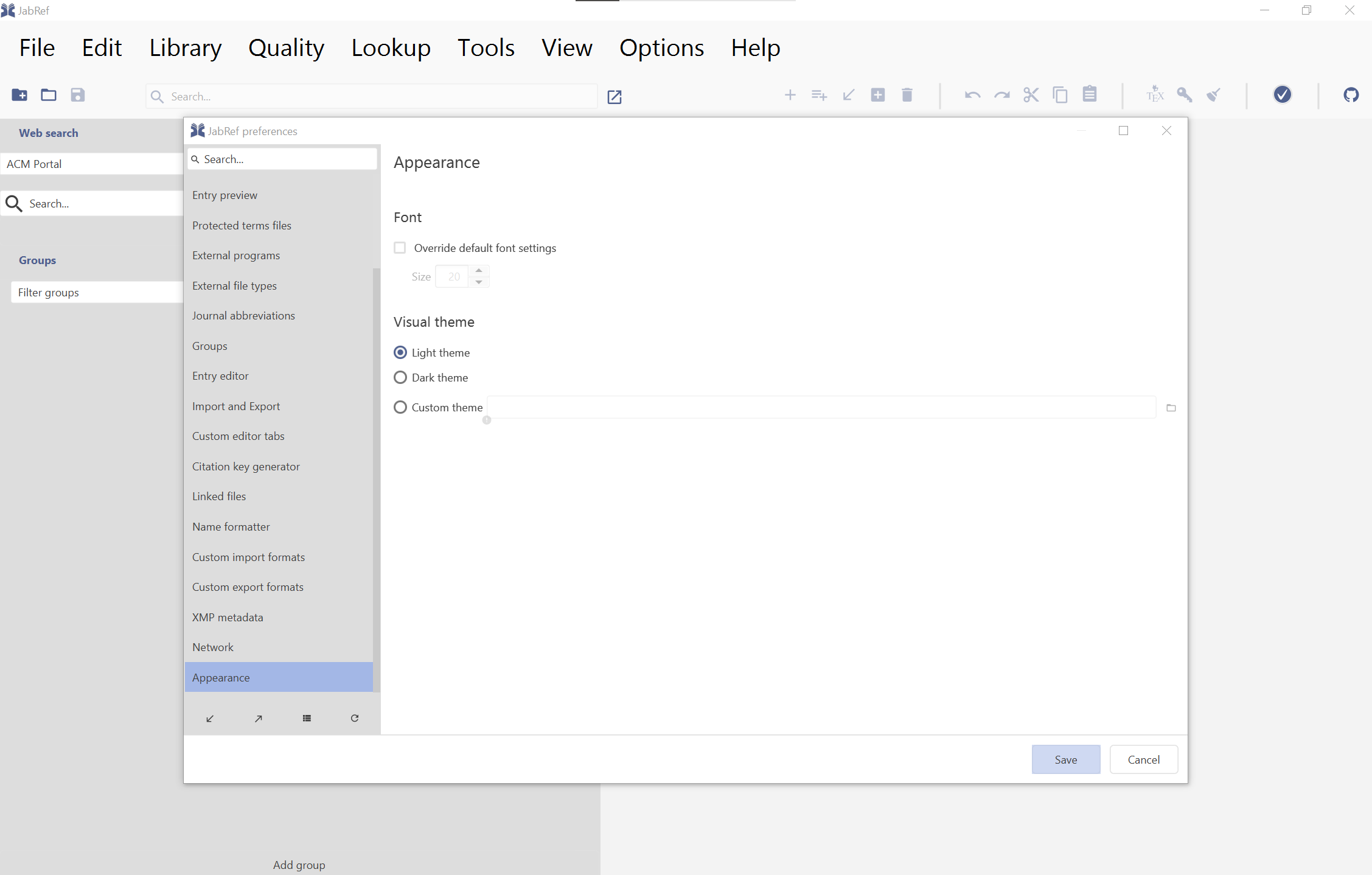This screenshot has width=1372, height=875.
Task: Check integrity using the checkmark icon
Action: 1283,95
